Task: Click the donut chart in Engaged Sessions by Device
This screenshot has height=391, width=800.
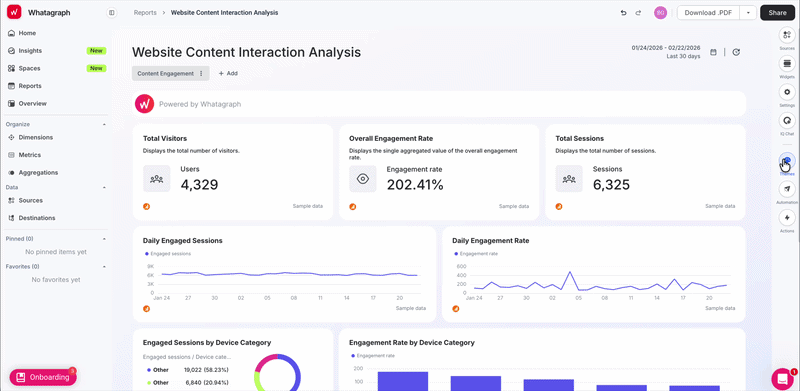Action: coord(277,373)
